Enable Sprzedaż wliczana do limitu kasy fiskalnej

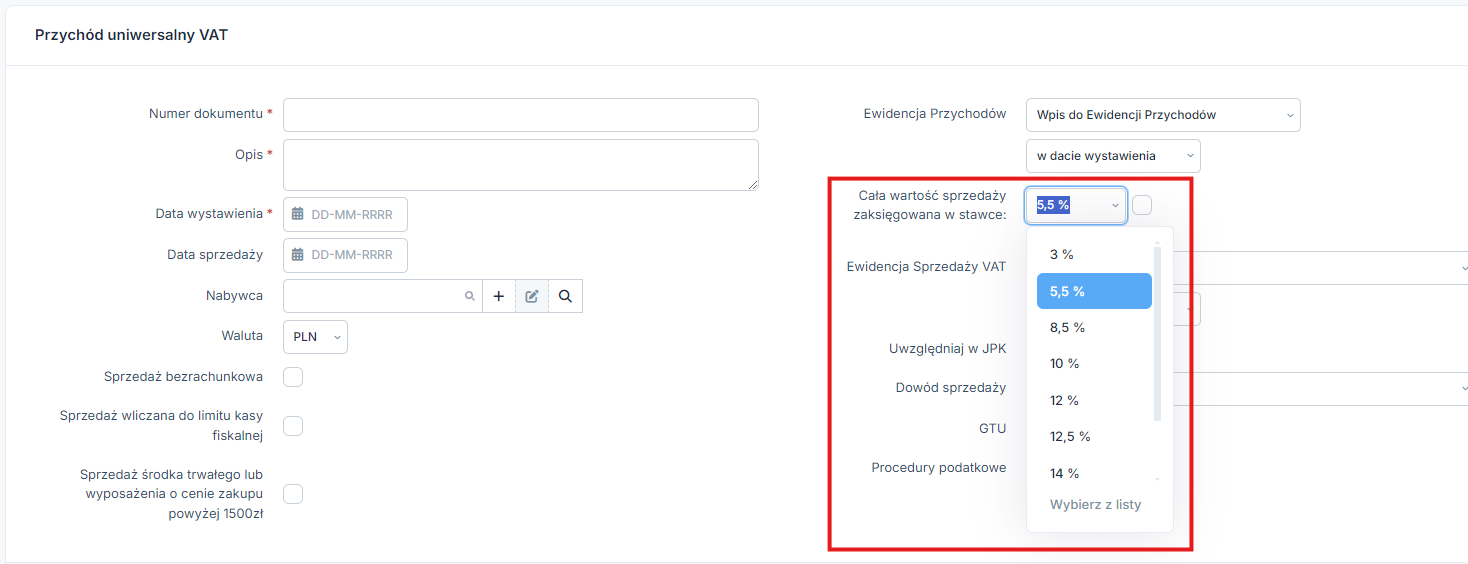tap(293, 426)
